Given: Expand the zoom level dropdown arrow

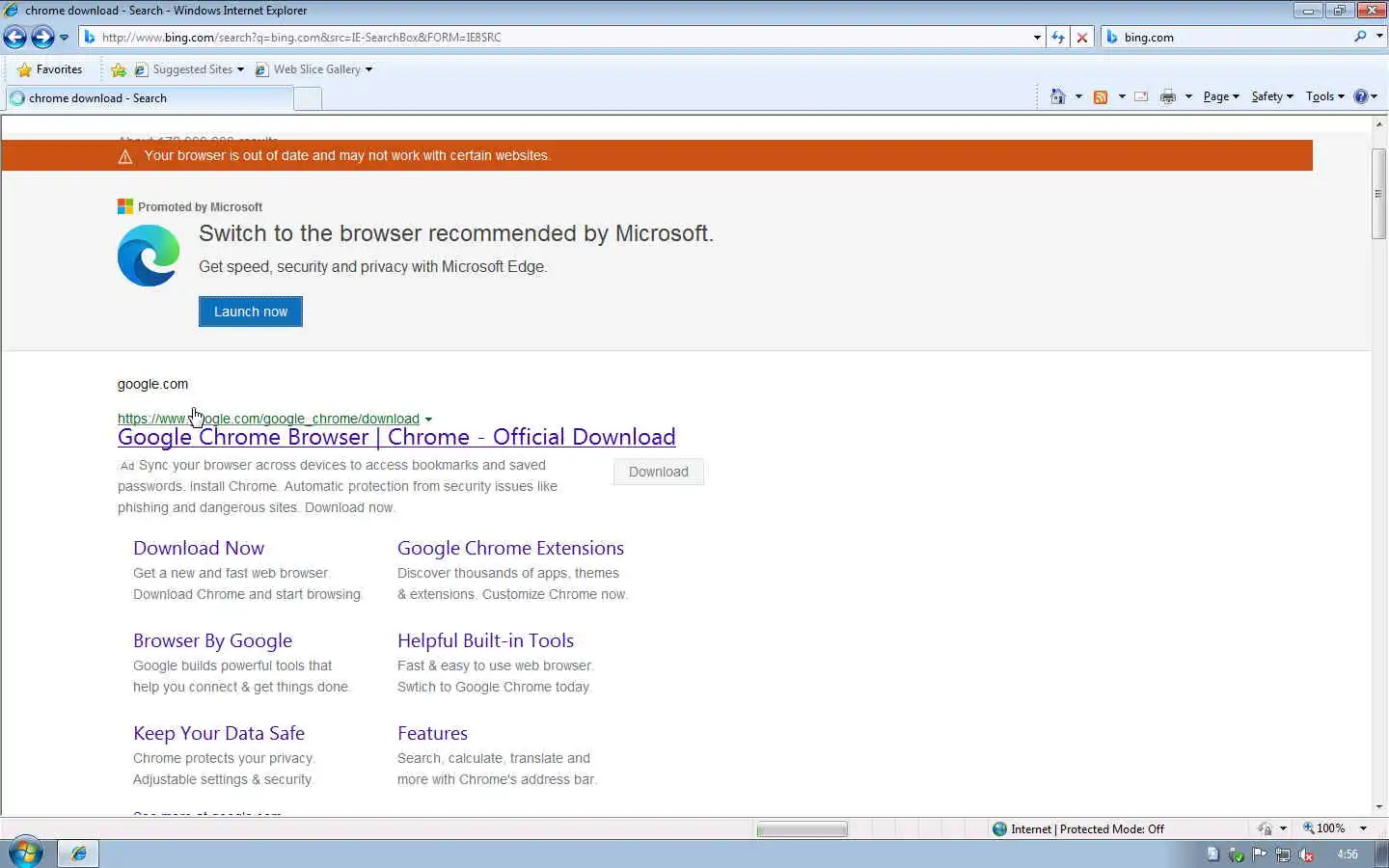Looking at the screenshot, I should [x=1363, y=828].
